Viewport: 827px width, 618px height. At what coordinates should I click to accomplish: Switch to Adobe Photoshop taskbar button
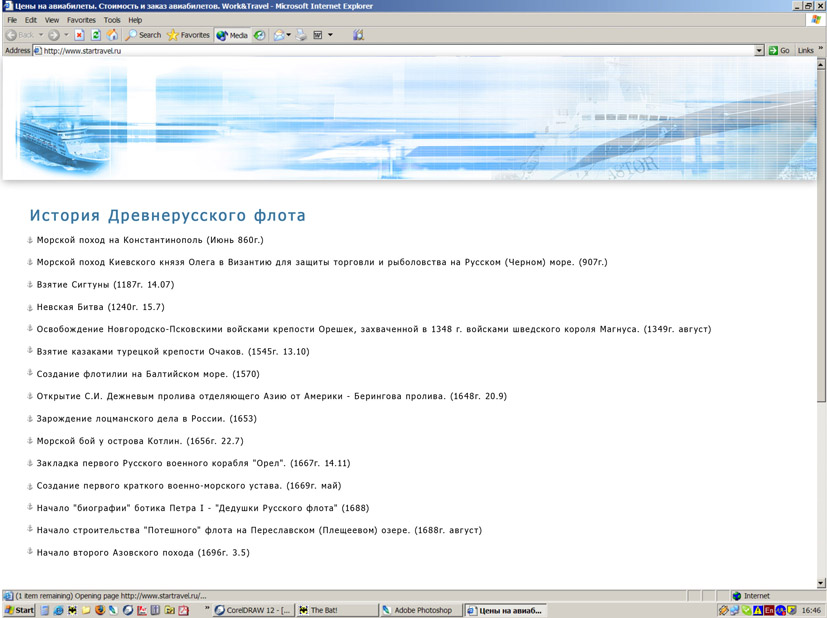pos(421,610)
